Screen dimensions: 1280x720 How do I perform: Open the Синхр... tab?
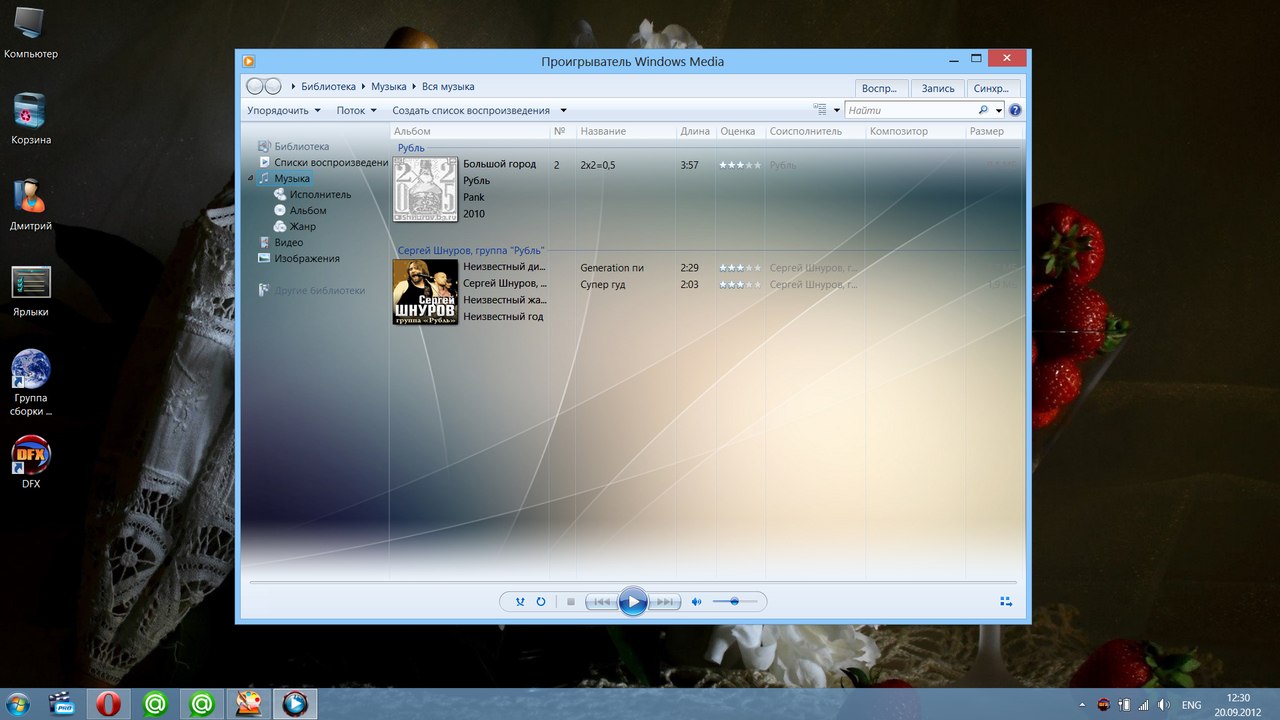pos(991,88)
